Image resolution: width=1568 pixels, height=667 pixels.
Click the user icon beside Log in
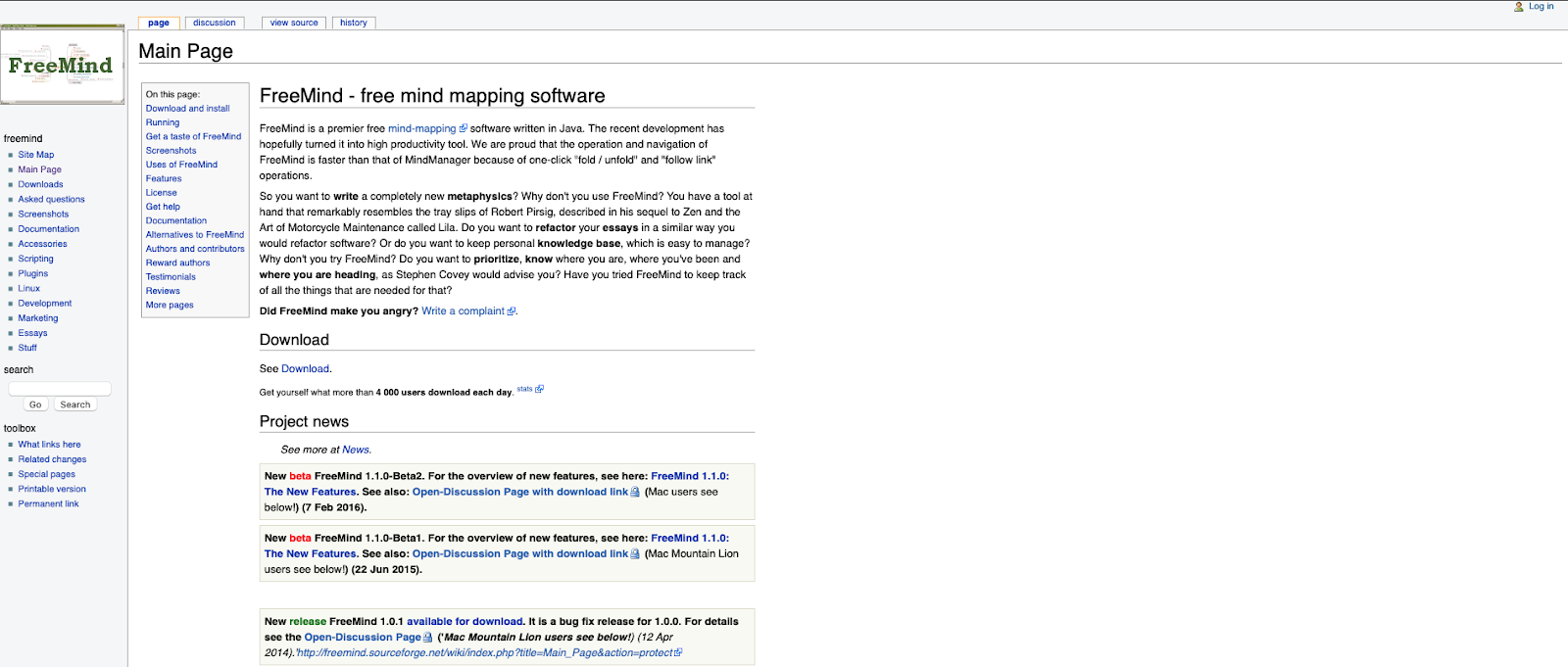[1519, 7]
